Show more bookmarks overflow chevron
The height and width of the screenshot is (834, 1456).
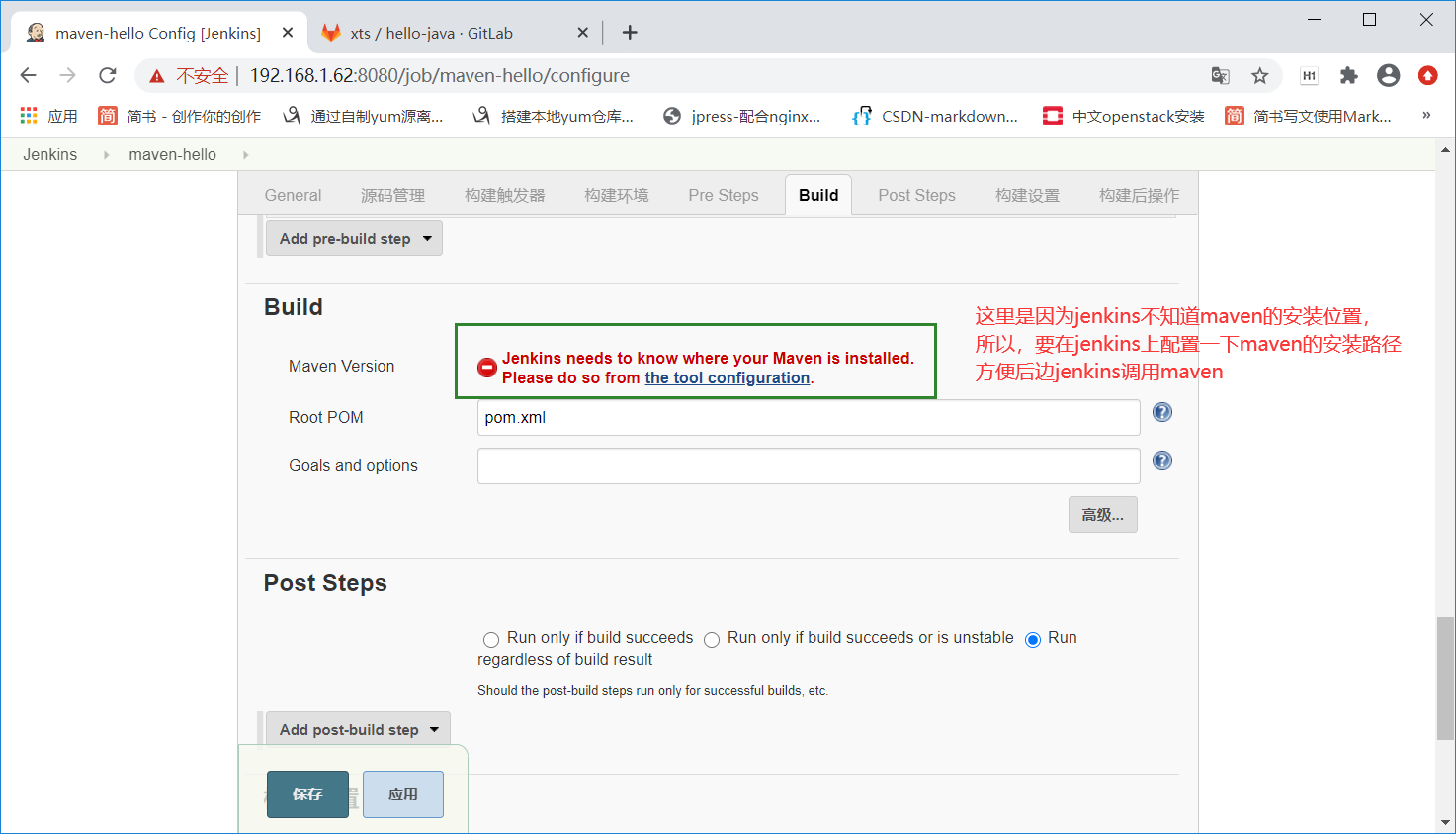[1426, 116]
